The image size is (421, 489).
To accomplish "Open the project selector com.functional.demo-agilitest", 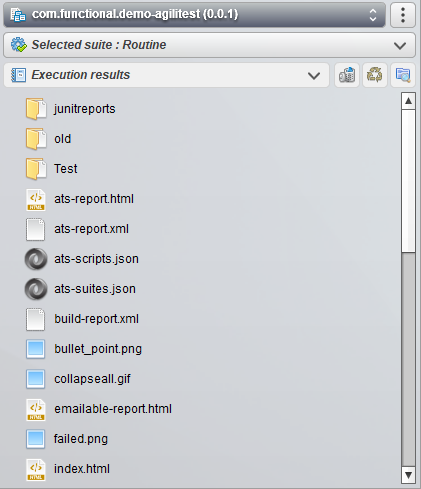I will coord(194,15).
